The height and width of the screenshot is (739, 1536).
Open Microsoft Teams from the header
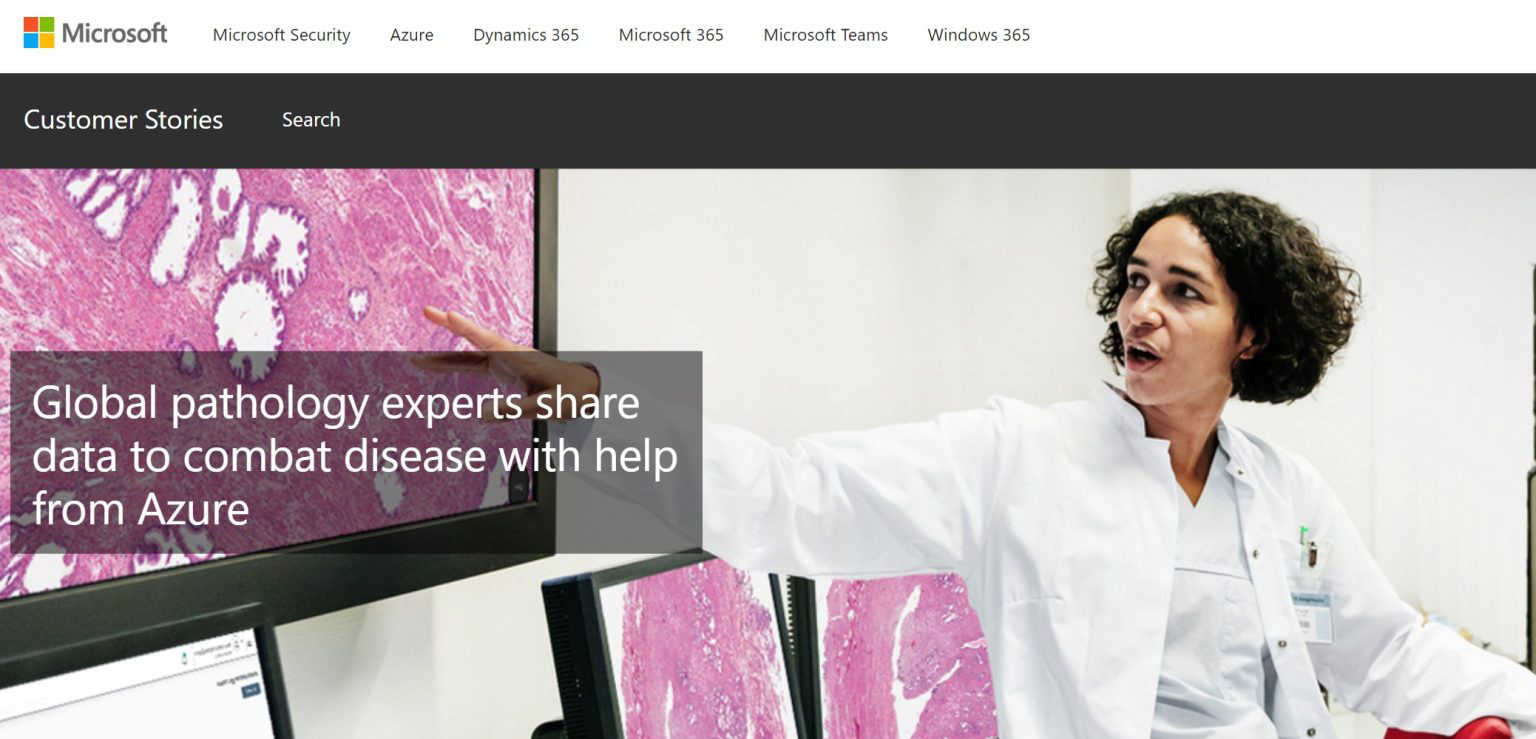[x=825, y=35]
